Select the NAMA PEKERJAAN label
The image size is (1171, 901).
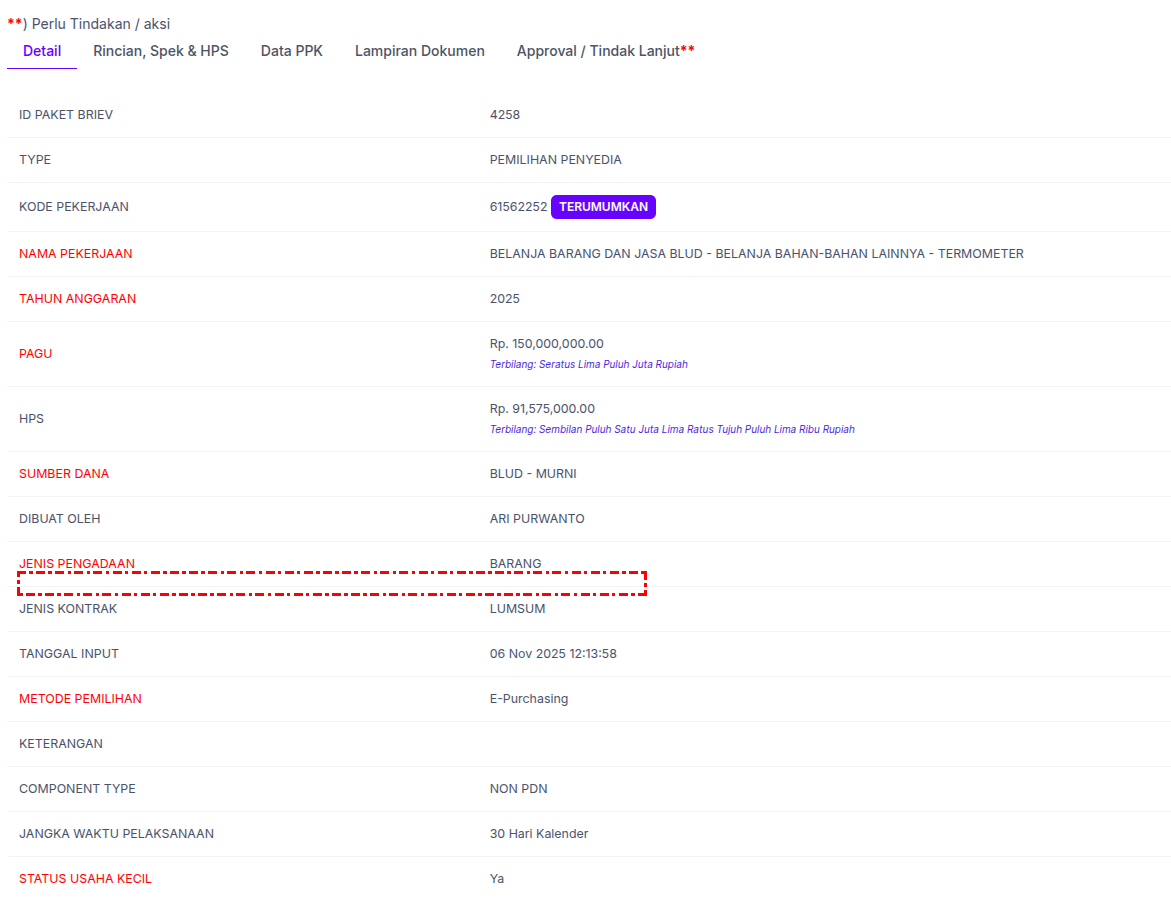pos(76,254)
